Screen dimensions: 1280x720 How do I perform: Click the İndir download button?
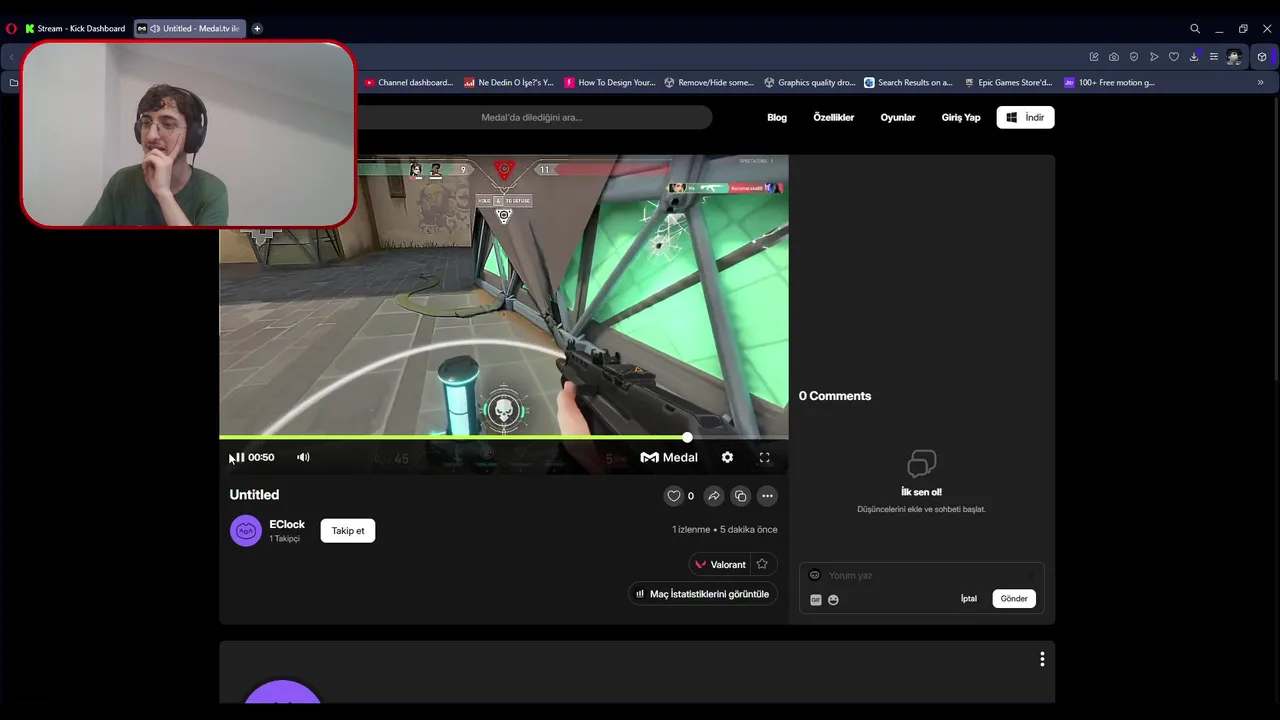pos(1025,117)
